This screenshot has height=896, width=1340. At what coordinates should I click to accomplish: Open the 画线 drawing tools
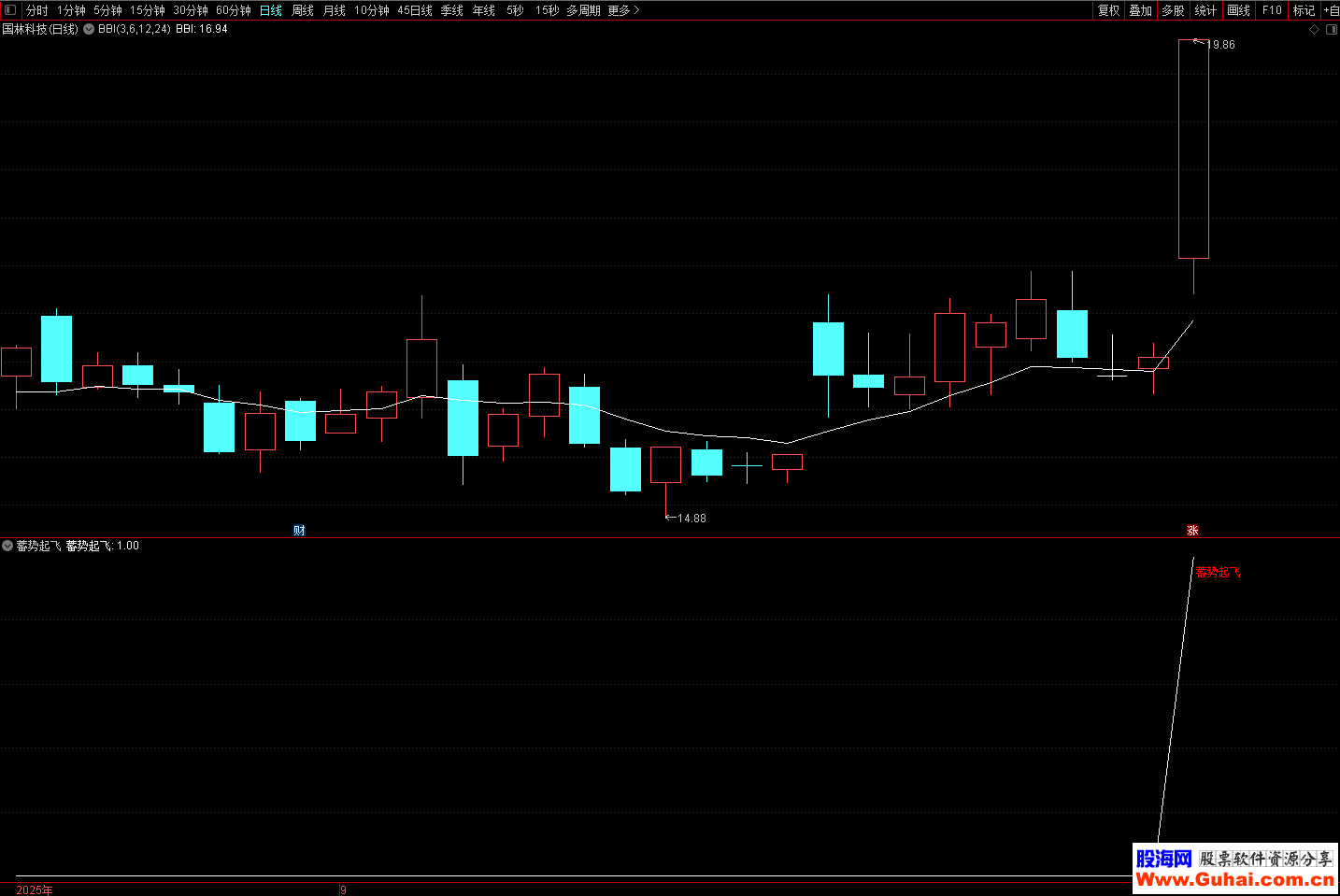pyautogui.click(x=1238, y=10)
